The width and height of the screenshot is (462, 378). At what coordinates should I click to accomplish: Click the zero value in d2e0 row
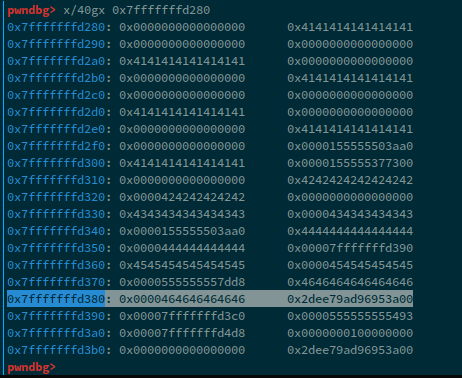coord(182,129)
